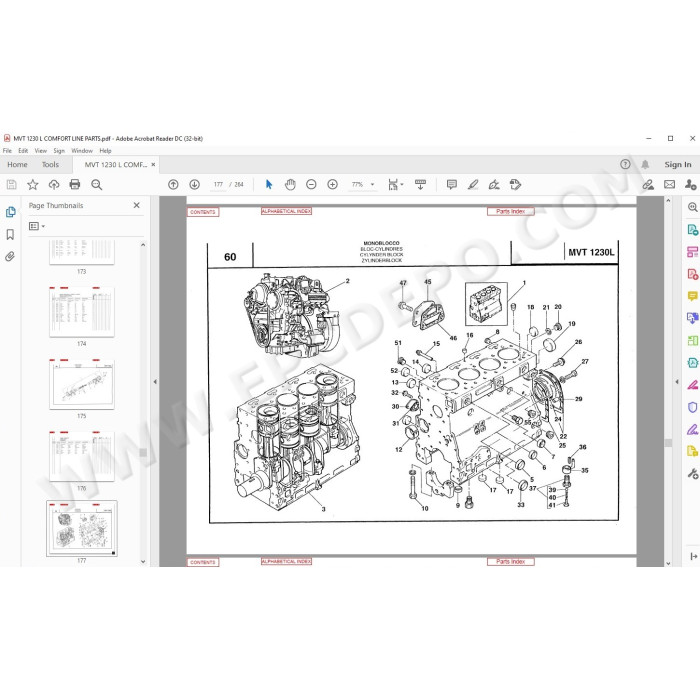Open Fill & Sign tool in right rail
Viewport: 700px width, 700px height.
692,429
